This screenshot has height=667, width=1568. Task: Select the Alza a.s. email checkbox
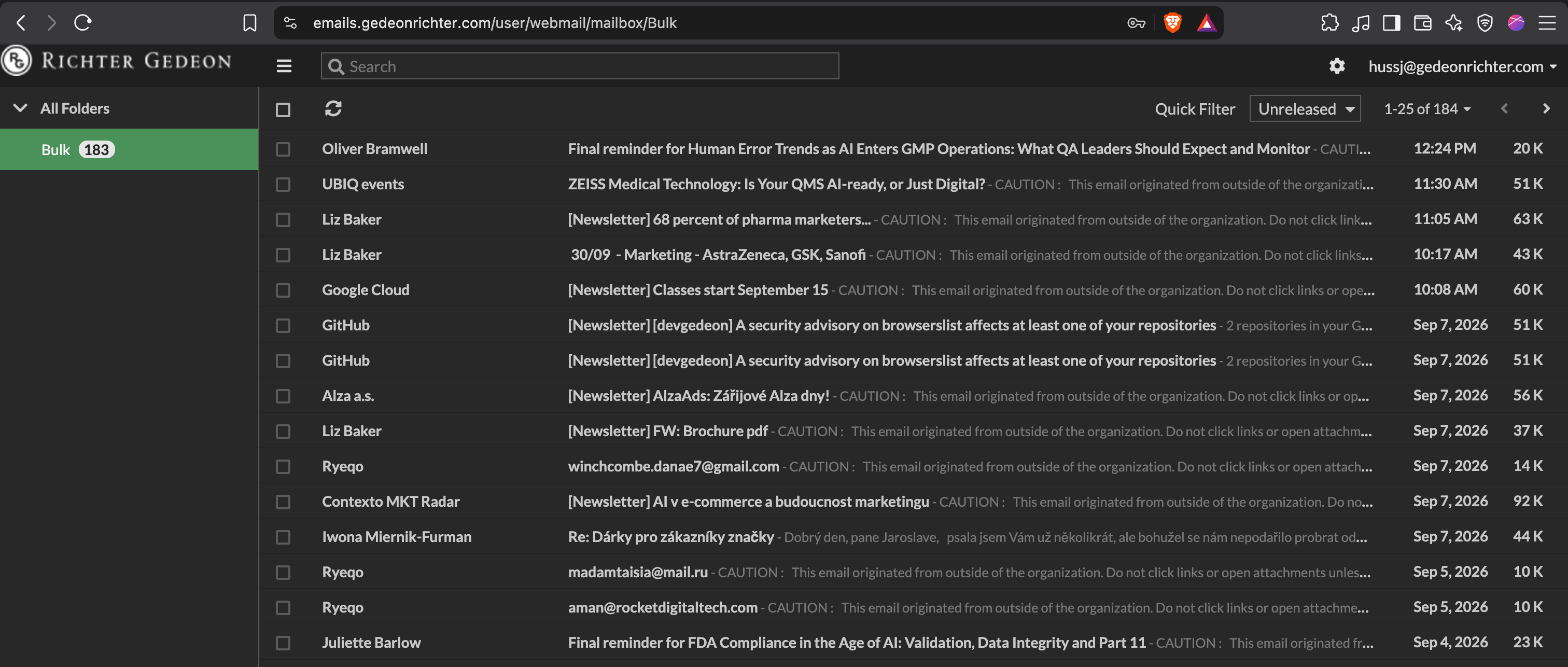pyautogui.click(x=283, y=397)
